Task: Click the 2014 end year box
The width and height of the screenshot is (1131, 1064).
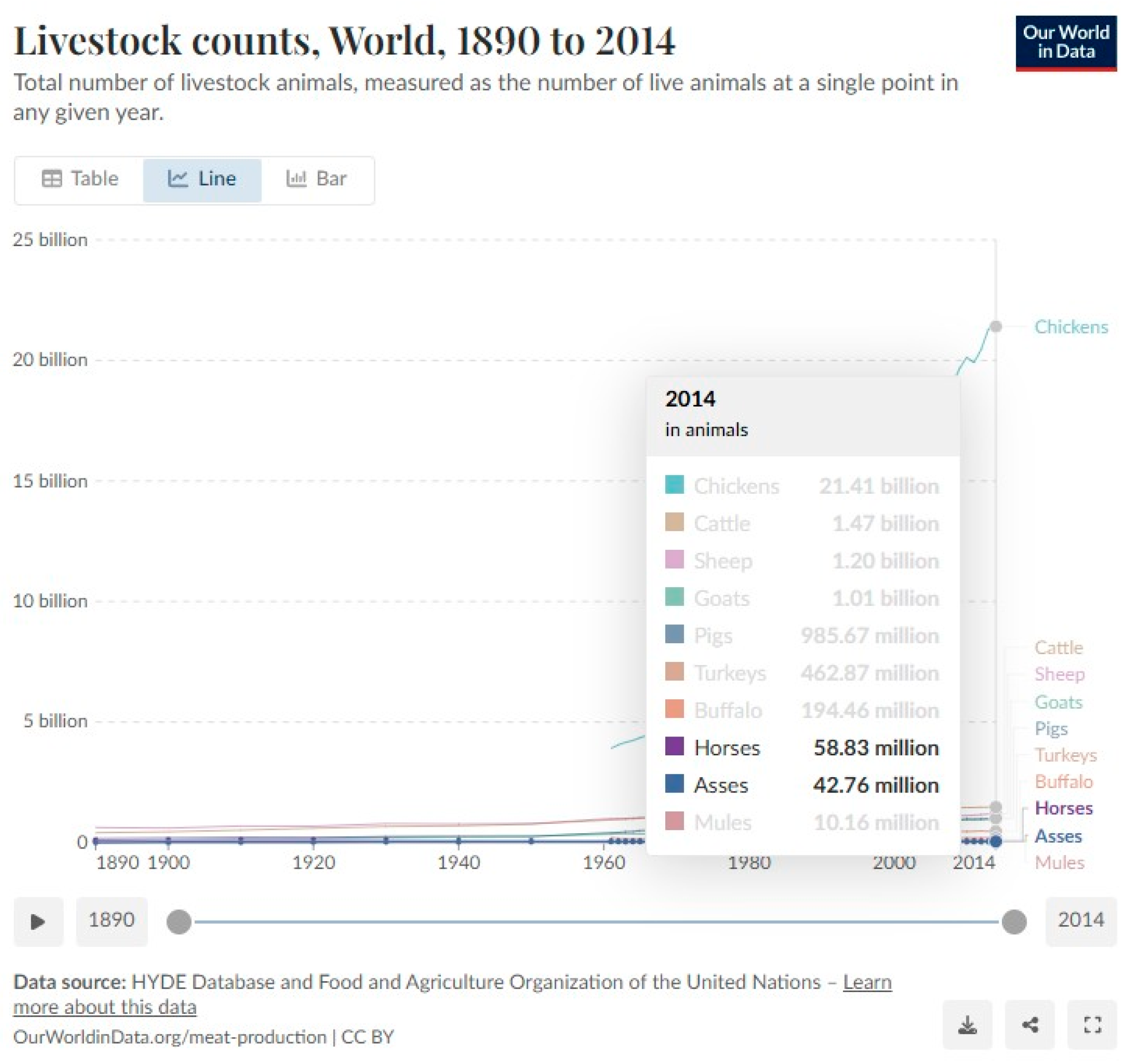Action: coord(1080,921)
